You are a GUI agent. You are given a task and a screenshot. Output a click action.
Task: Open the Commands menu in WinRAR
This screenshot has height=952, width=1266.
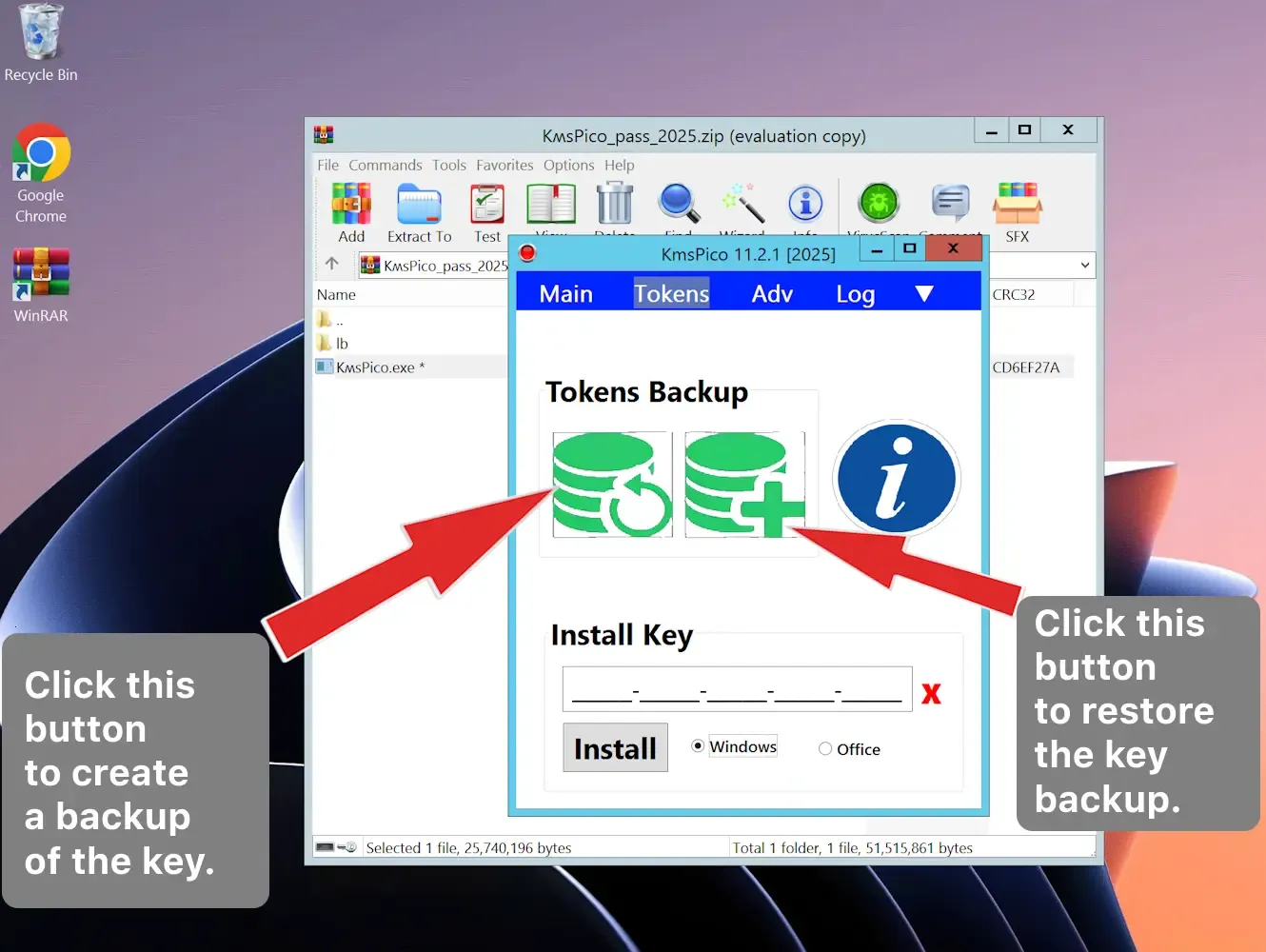[385, 165]
